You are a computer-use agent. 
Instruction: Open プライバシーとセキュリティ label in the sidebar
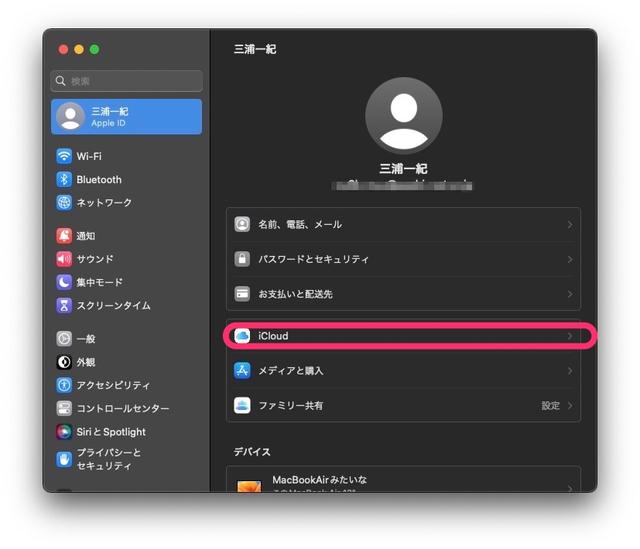pos(109,459)
